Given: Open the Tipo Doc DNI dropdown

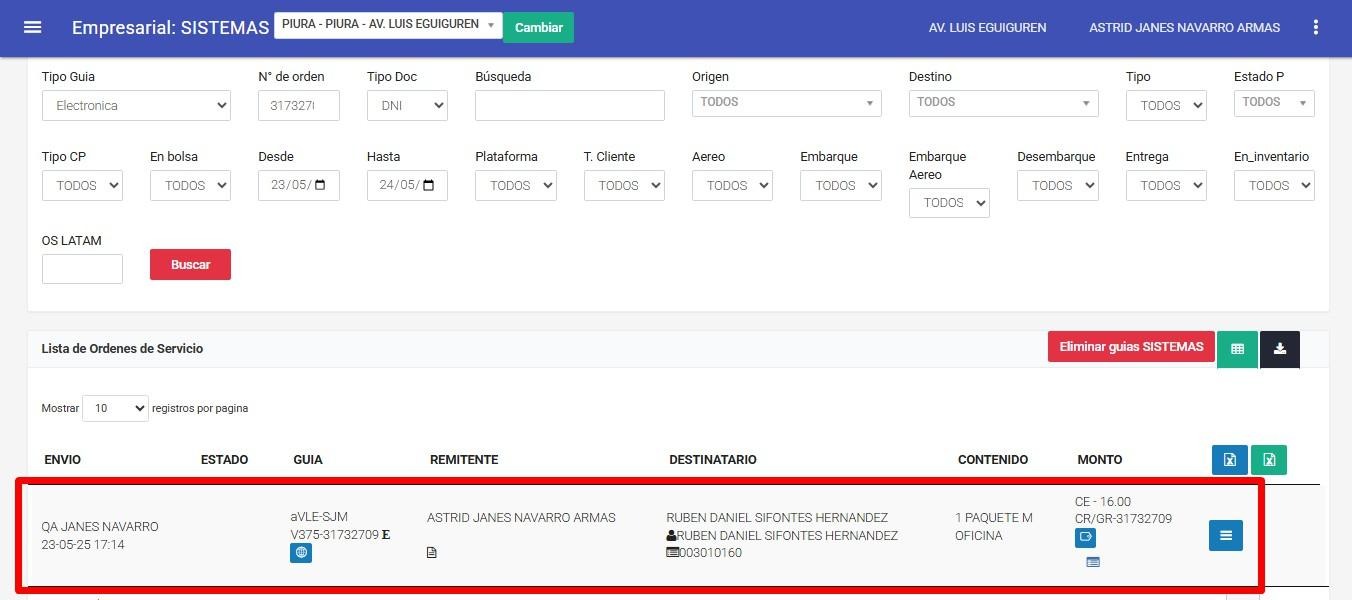Looking at the screenshot, I should point(407,106).
